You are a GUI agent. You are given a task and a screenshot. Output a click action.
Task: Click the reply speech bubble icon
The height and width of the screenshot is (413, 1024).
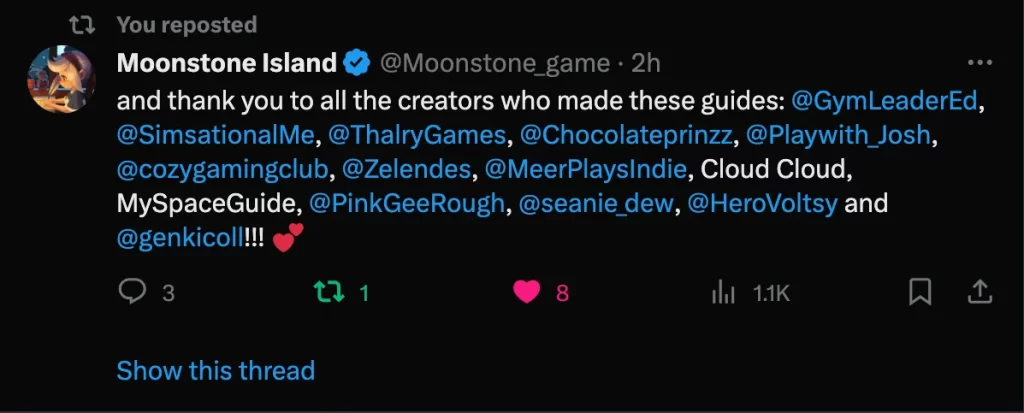(x=133, y=292)
